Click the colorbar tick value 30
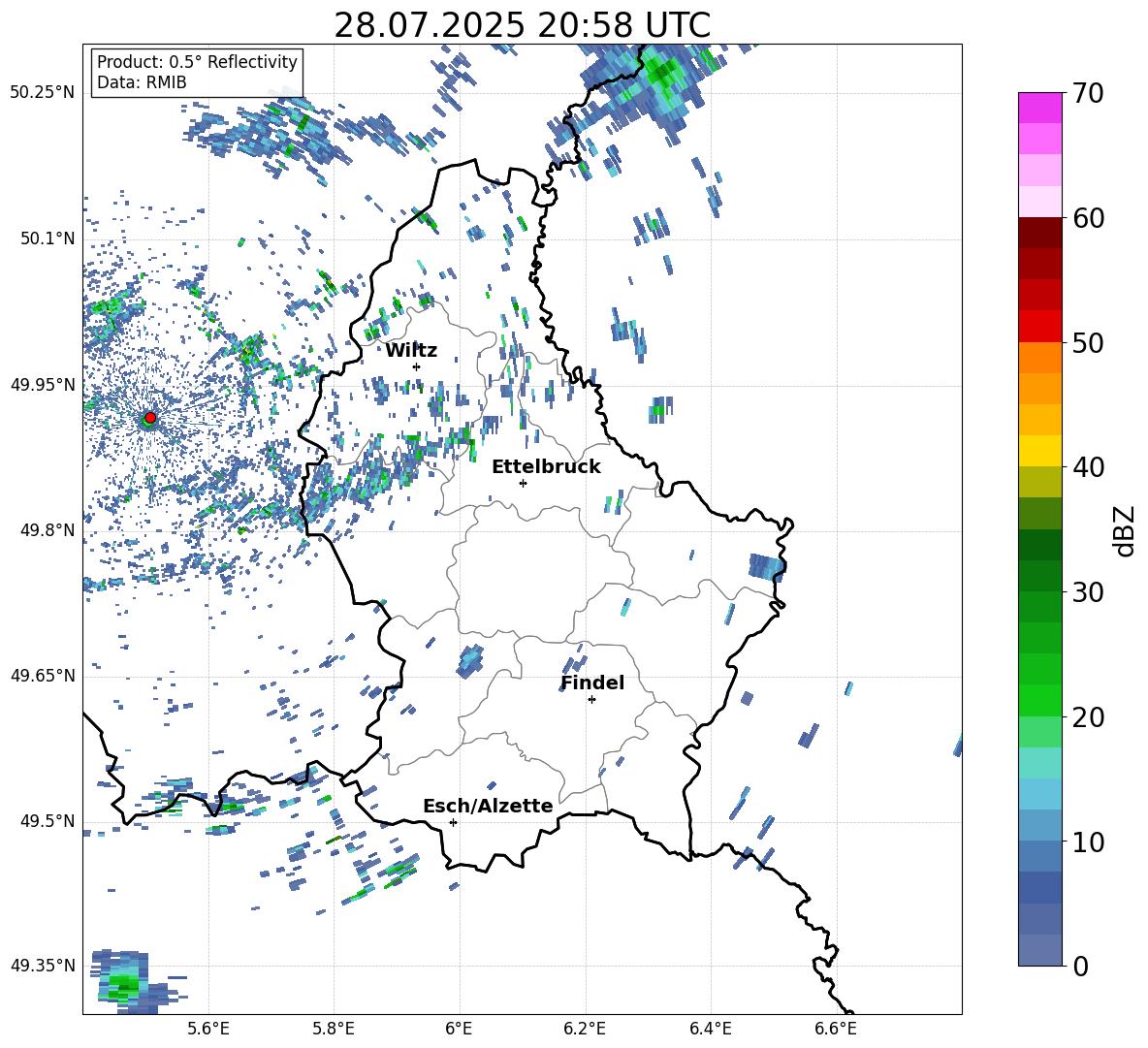This screenshot has height=1048, width=1148. (x=1089, y=592)
